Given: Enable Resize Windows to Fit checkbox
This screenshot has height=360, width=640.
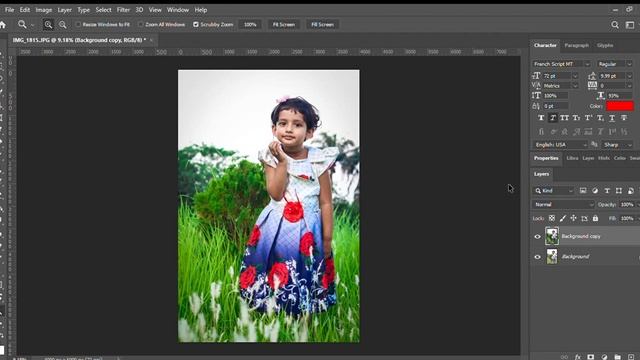Looking at the screenshot, I should 78,25.
